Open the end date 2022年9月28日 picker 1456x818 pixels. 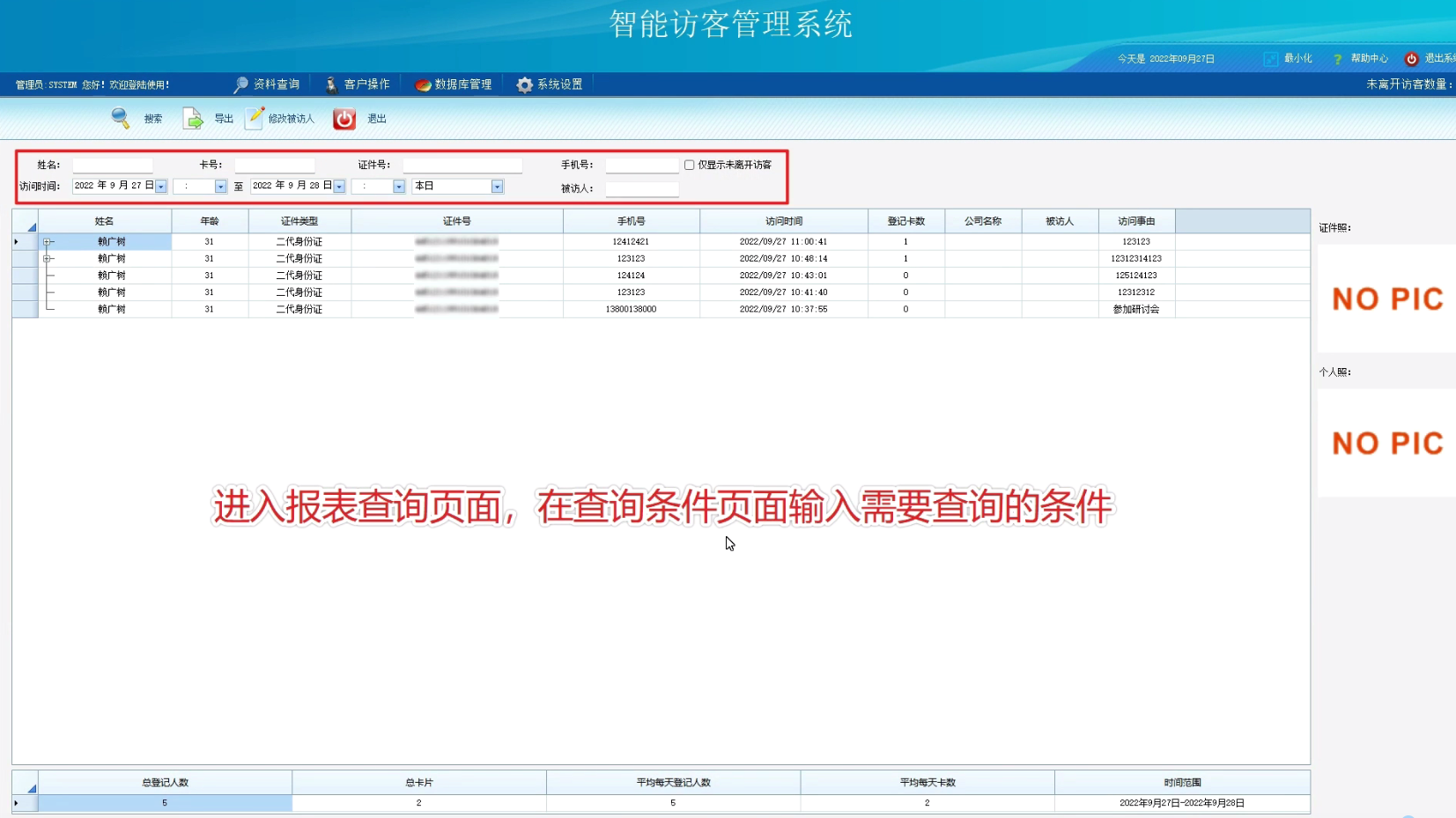pos(339,187)
